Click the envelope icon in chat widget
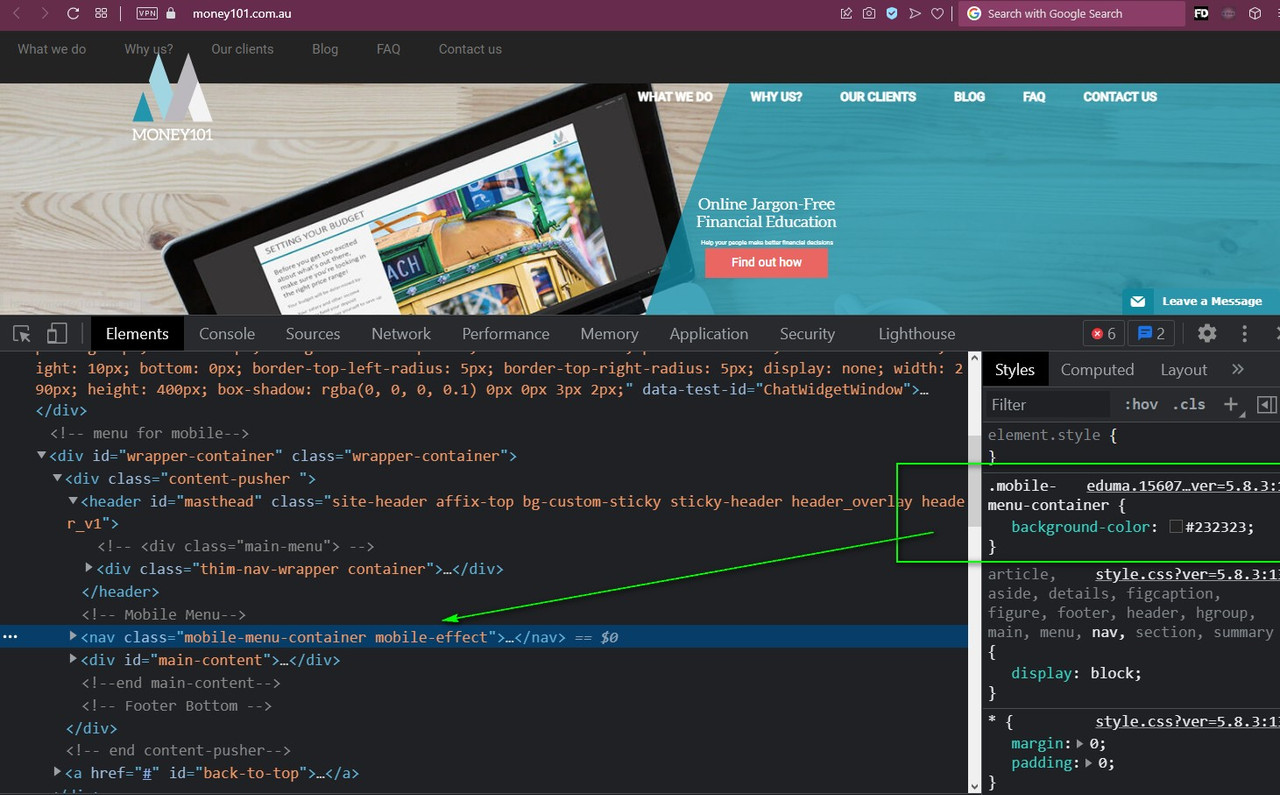Viewport: 1280px width, 795px height. tap(1137, 301)
